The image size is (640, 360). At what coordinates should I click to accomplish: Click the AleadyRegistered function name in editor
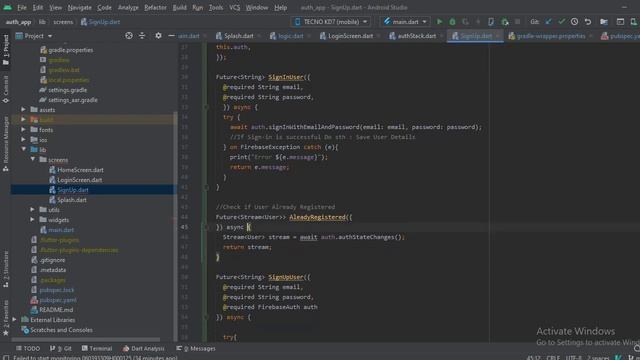[317, 217]
